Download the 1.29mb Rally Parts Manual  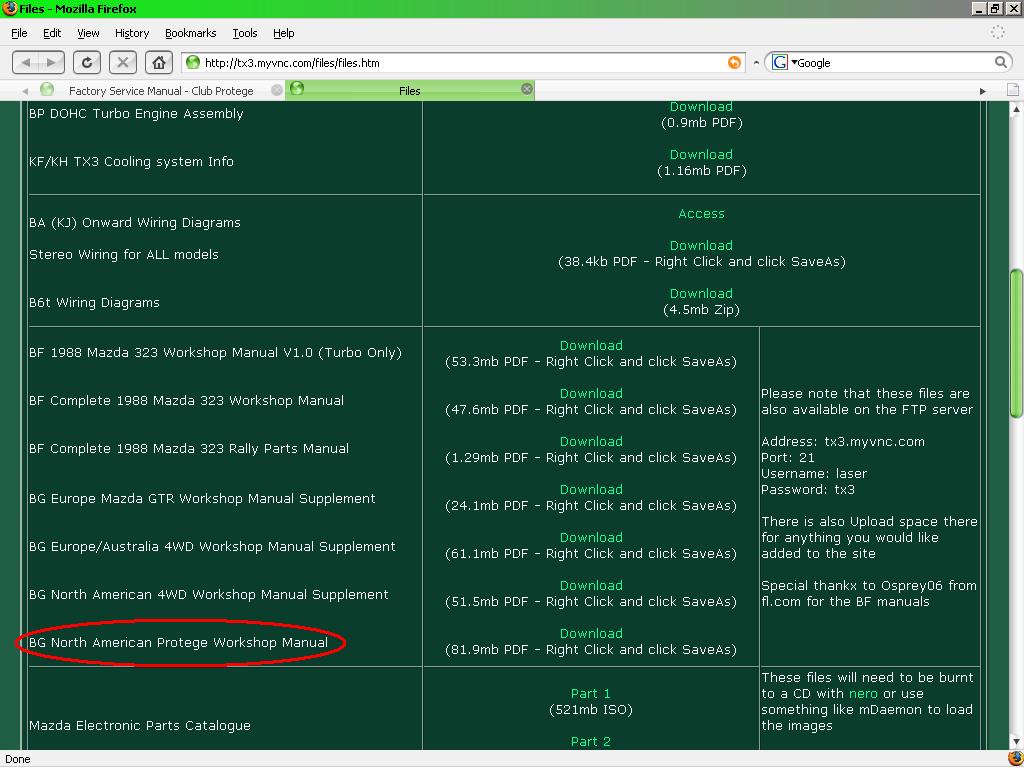click(x=591, y=441)
